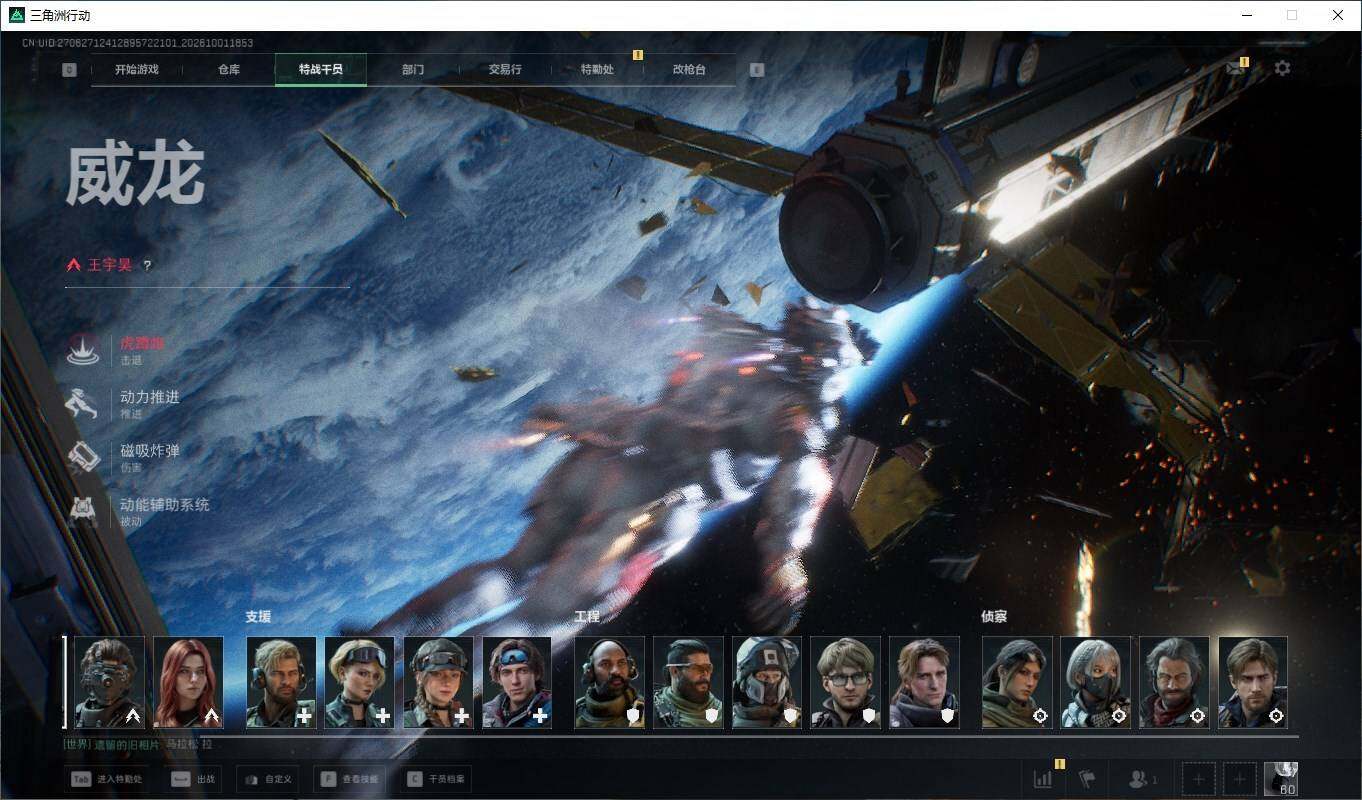Choose the support operator in blue headband
Viewport: 1362px width, 800px height.
click(517, 682)
